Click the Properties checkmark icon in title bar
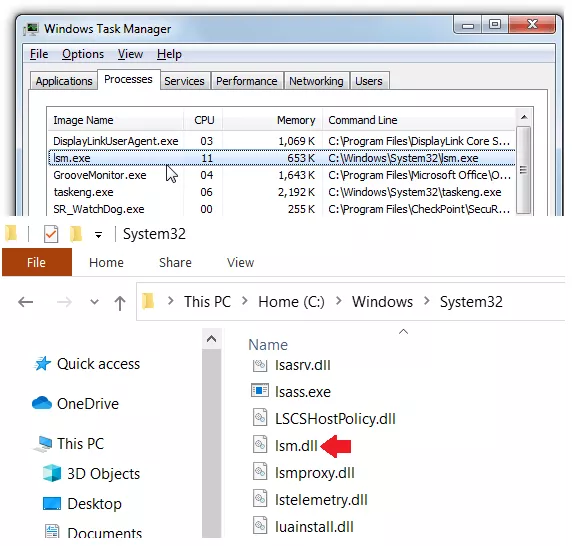Image resolution: width=572 pixels, height=546 pixels. [51, 234]
